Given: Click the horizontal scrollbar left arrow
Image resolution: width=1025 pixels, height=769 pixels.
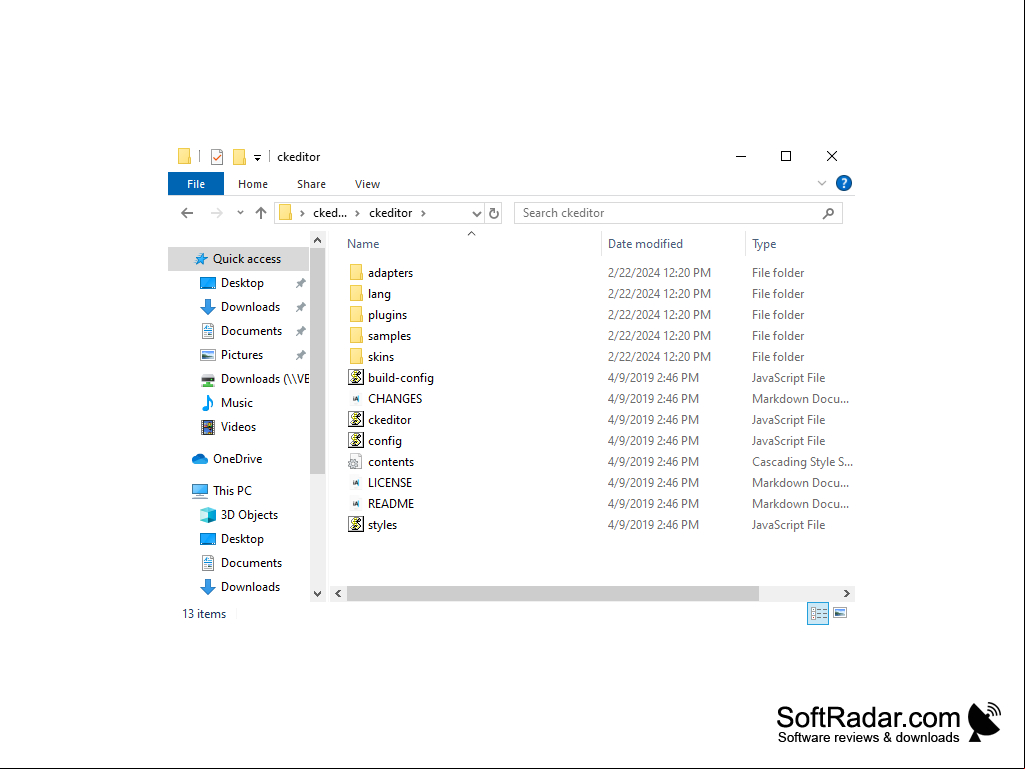Looking at the screenshot, I should coord(339,594).
